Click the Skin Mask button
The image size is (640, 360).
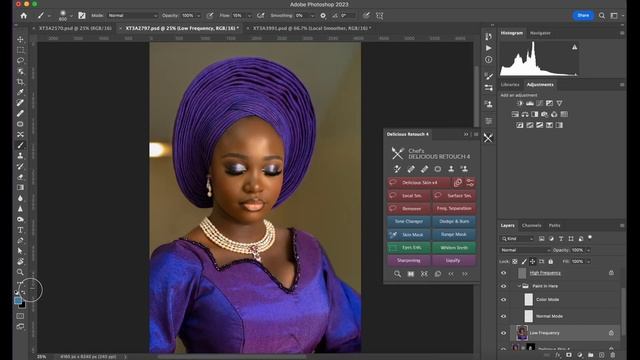click(409, 235)
